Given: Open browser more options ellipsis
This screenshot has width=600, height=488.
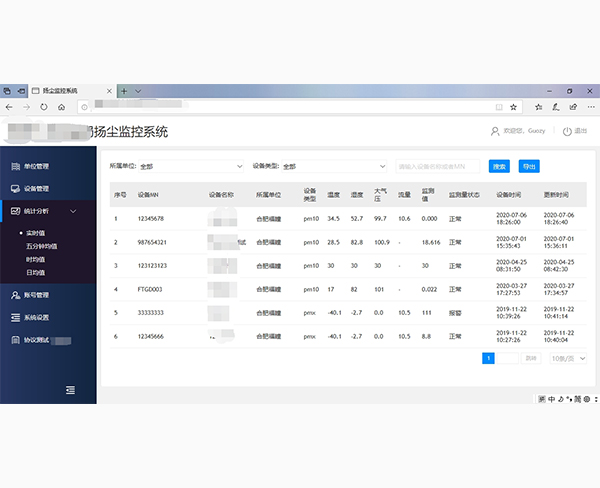Looking at the screenshot, I should tap(591, 107).
